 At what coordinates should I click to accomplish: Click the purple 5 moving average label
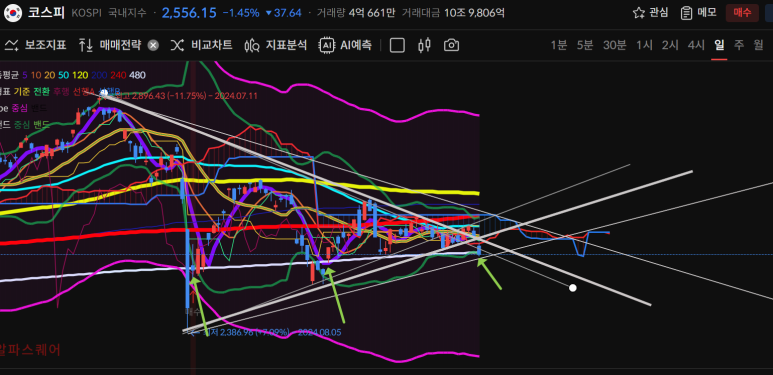[x=25, y=75]
